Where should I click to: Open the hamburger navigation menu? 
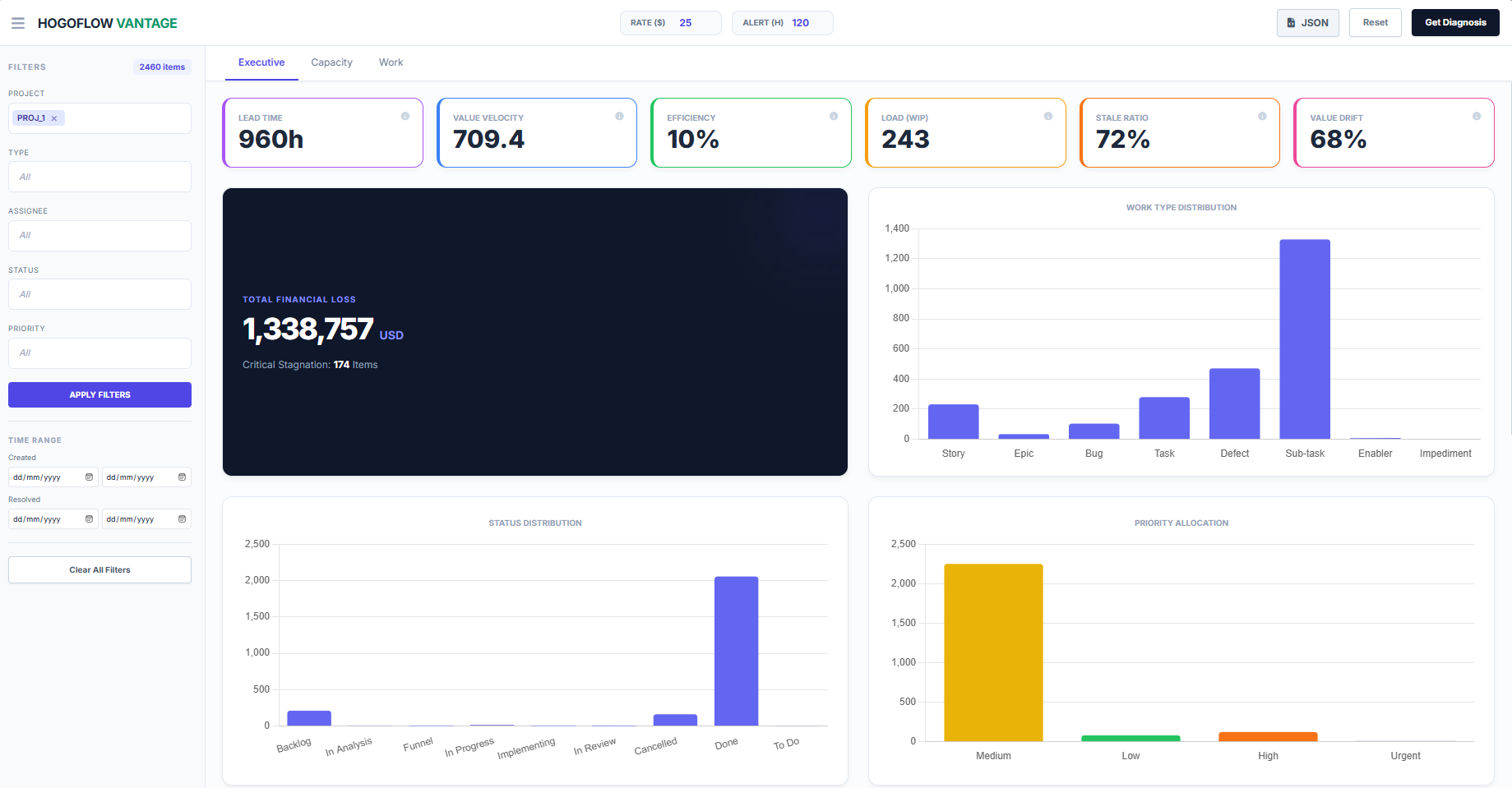(x=18, y=22)
